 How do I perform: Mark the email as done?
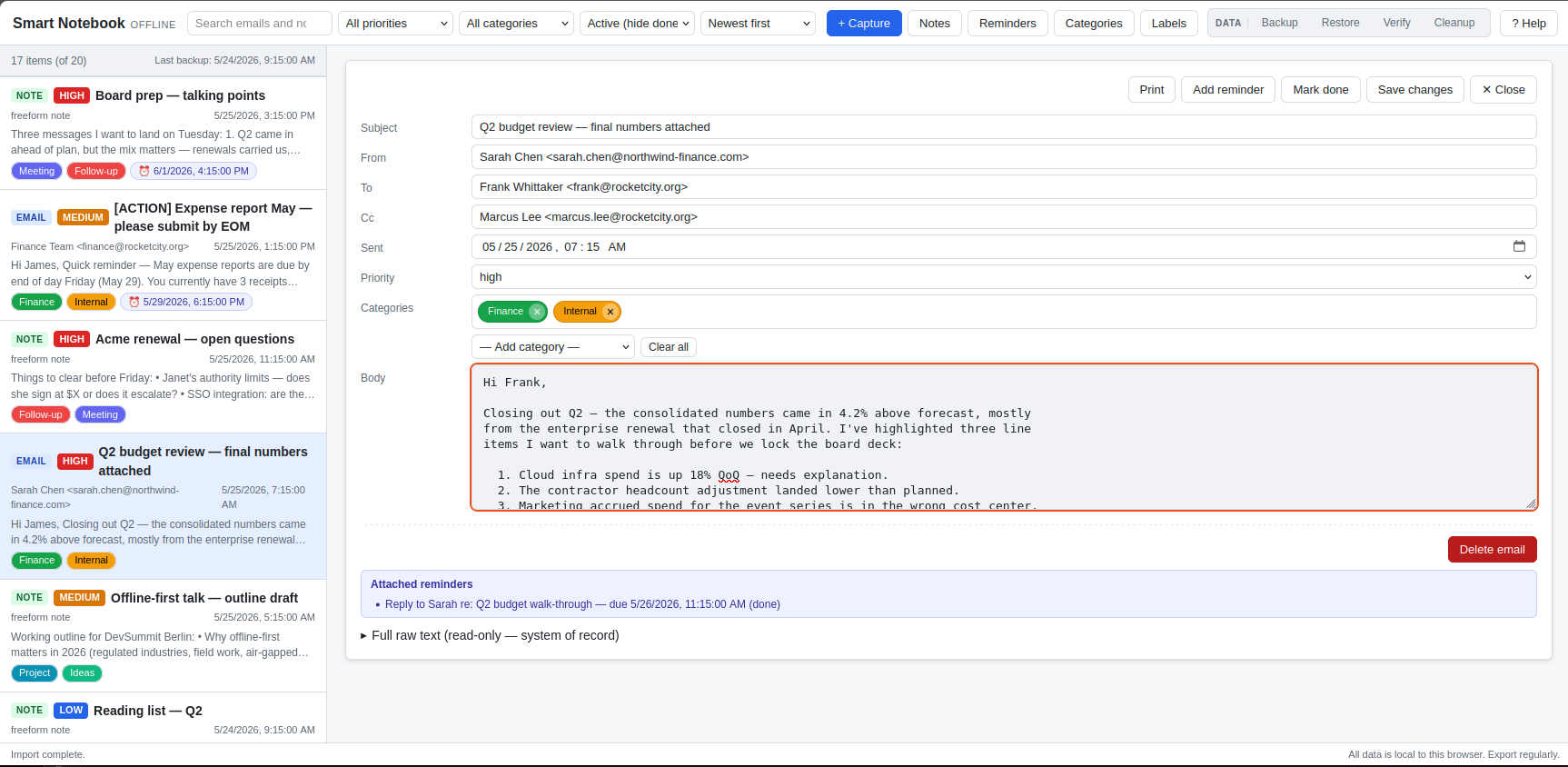[x=1320, y=90]
